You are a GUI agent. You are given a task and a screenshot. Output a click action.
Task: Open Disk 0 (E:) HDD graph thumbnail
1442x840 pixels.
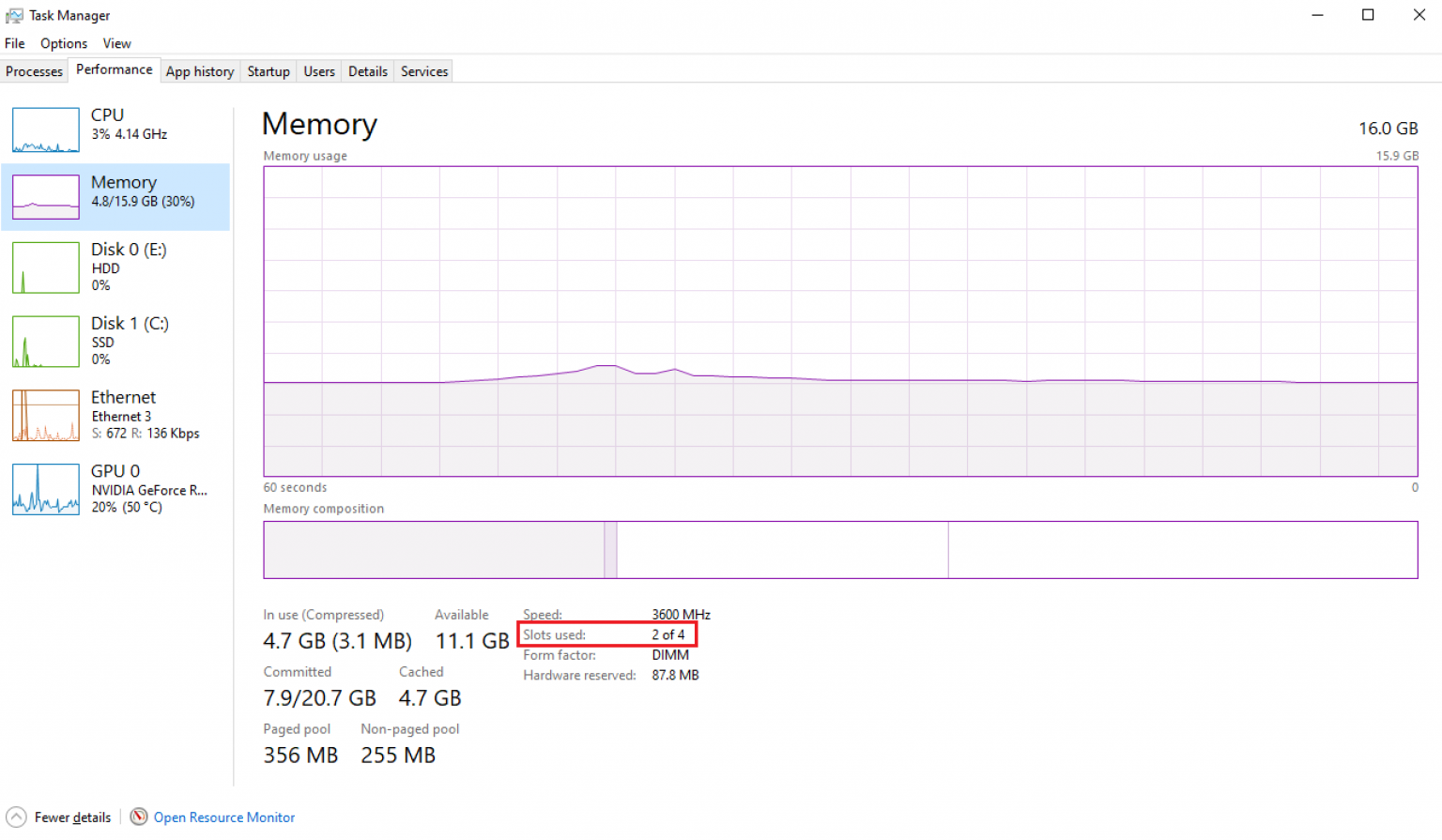coord(45,267)
